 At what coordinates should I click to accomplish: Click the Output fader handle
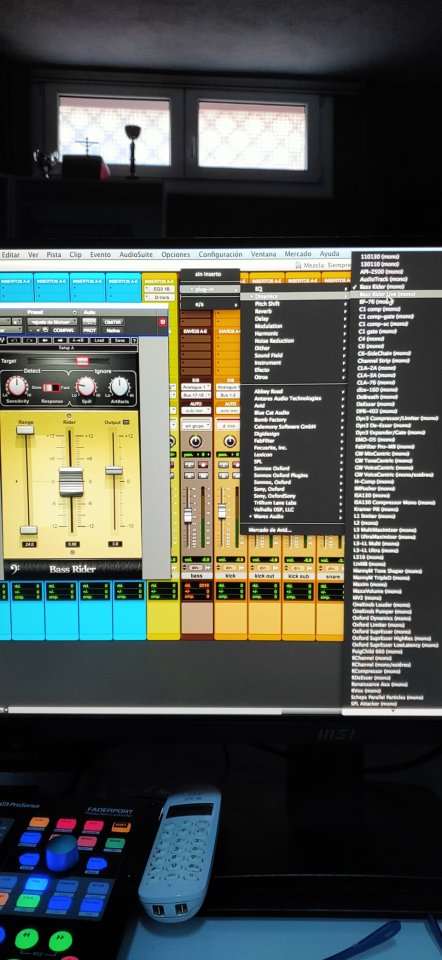[x=114, y=470]
